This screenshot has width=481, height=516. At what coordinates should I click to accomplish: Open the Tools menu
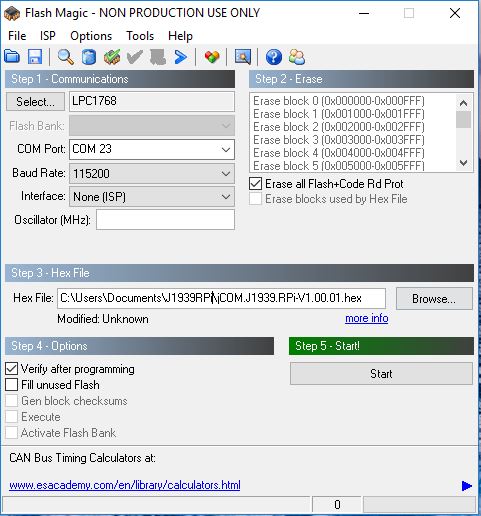tap(140, 36)
